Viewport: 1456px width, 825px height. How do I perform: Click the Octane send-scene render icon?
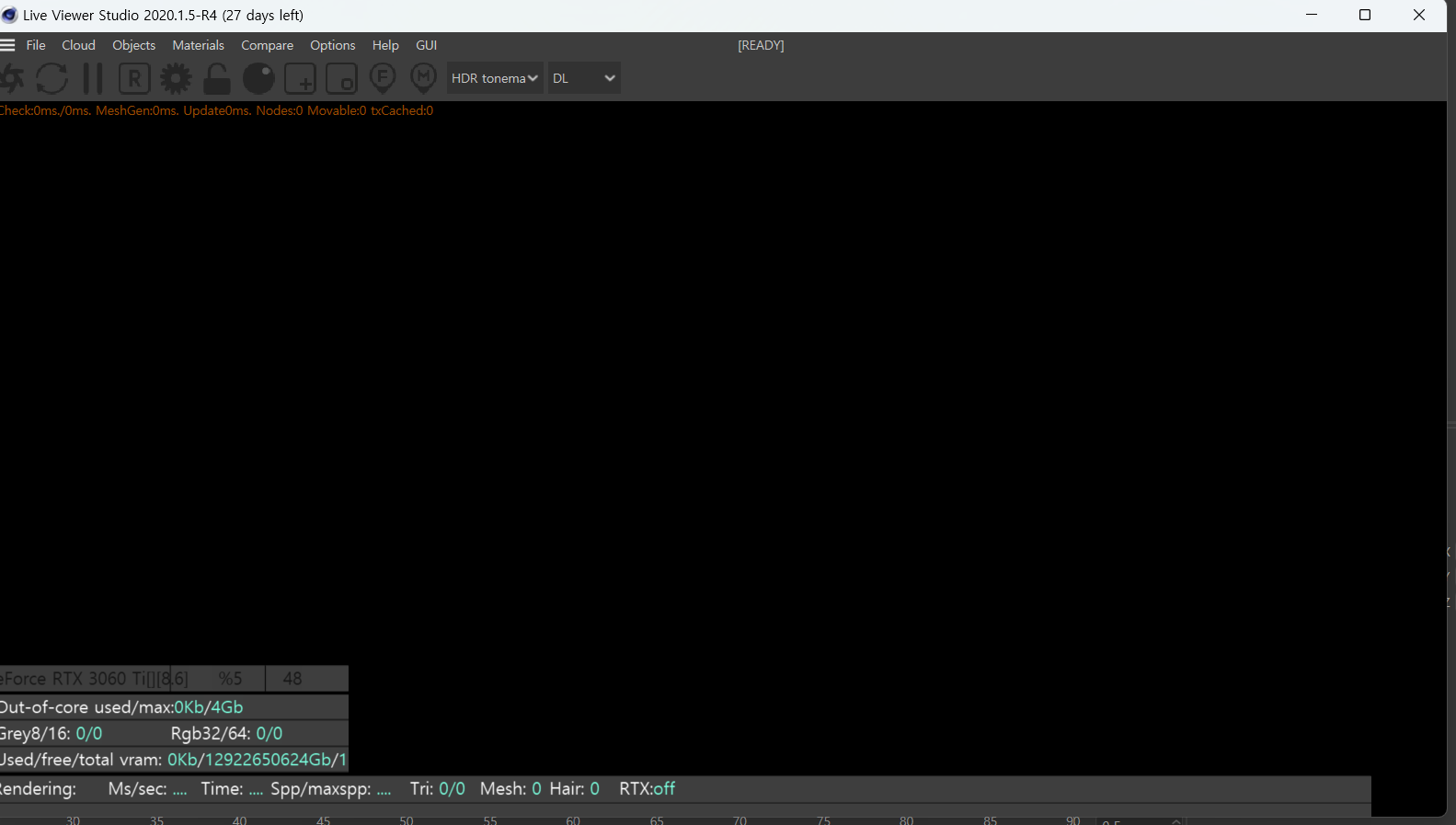(11, 78)
